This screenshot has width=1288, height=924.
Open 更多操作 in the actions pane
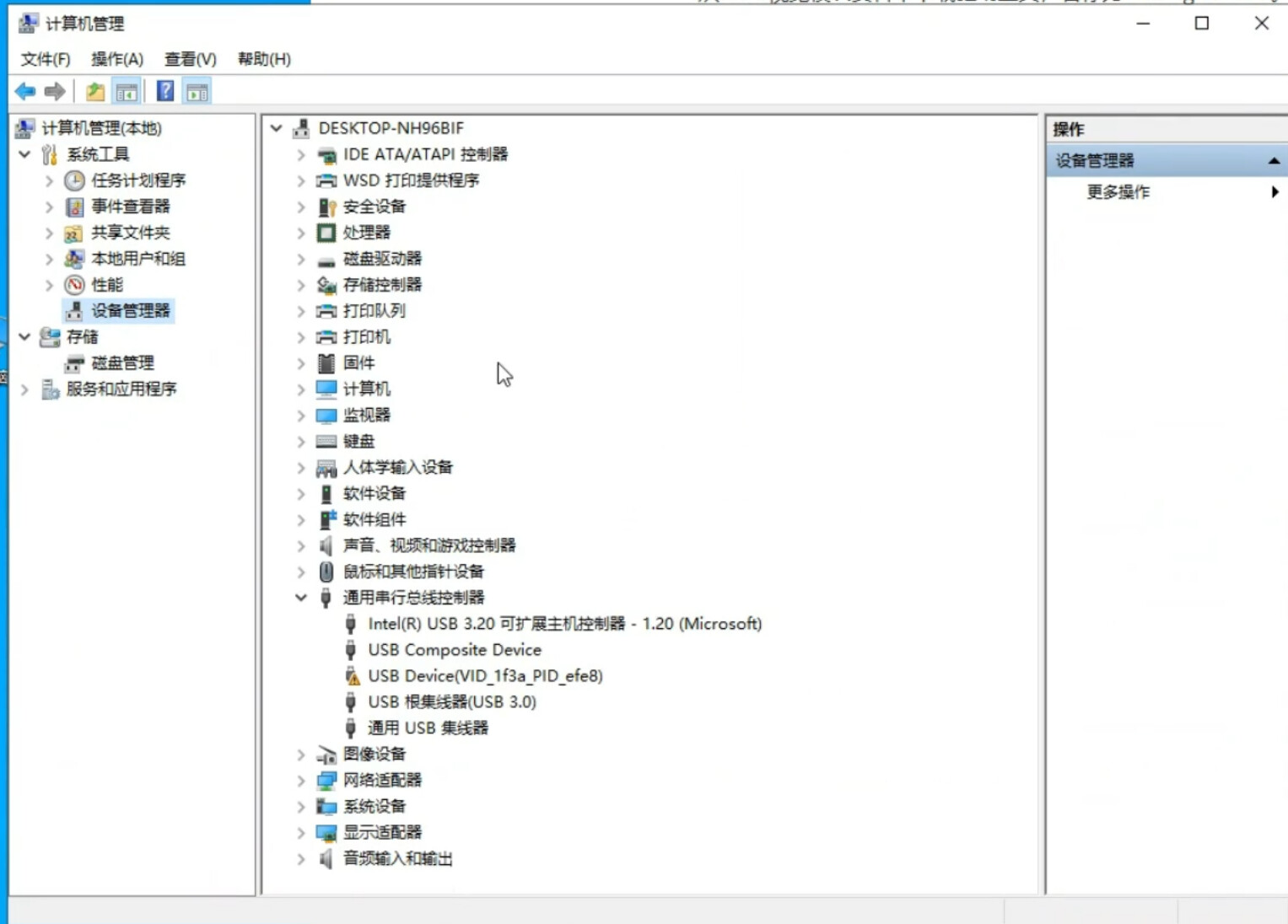(1118, 192)
